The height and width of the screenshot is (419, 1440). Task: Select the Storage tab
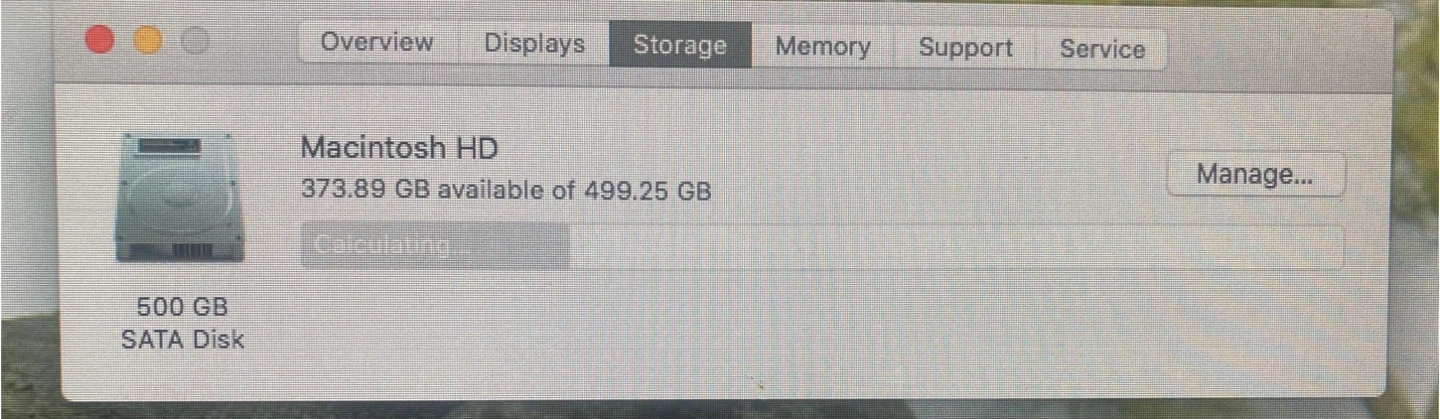680,46
